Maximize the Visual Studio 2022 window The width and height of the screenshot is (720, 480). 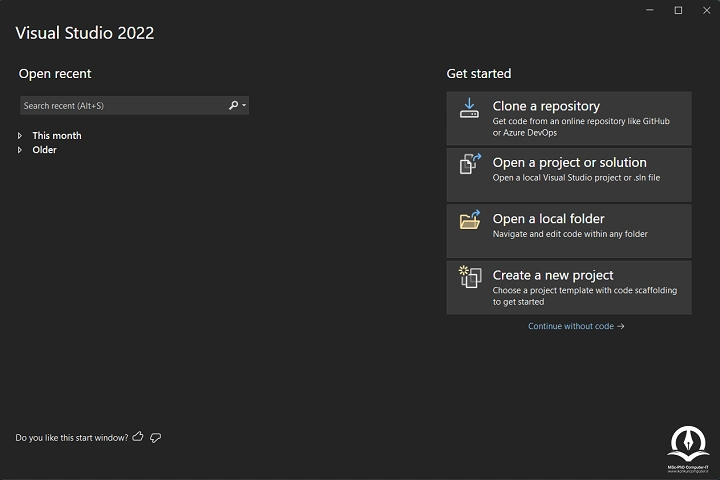678,10
